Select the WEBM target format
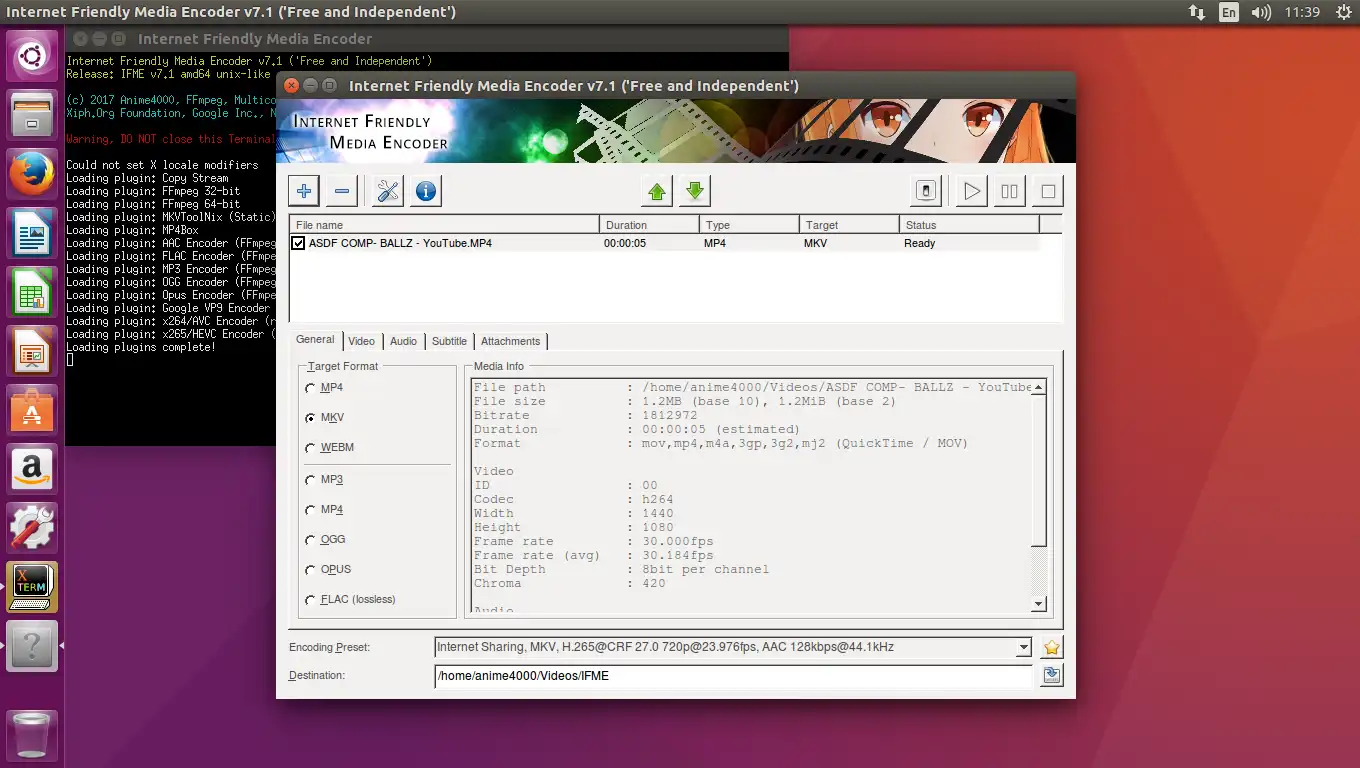1360x768 pixels. 310,448
